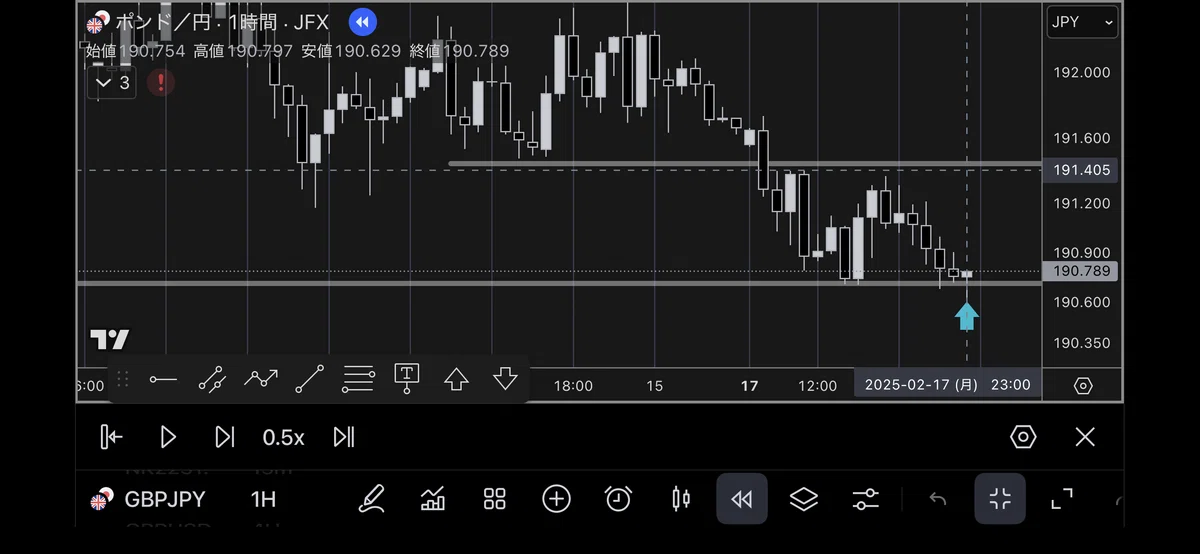Click the blue replay badge near title
Image resolution: width=1200 pixels, height=554 pixels.
click(x=362, y=21)
